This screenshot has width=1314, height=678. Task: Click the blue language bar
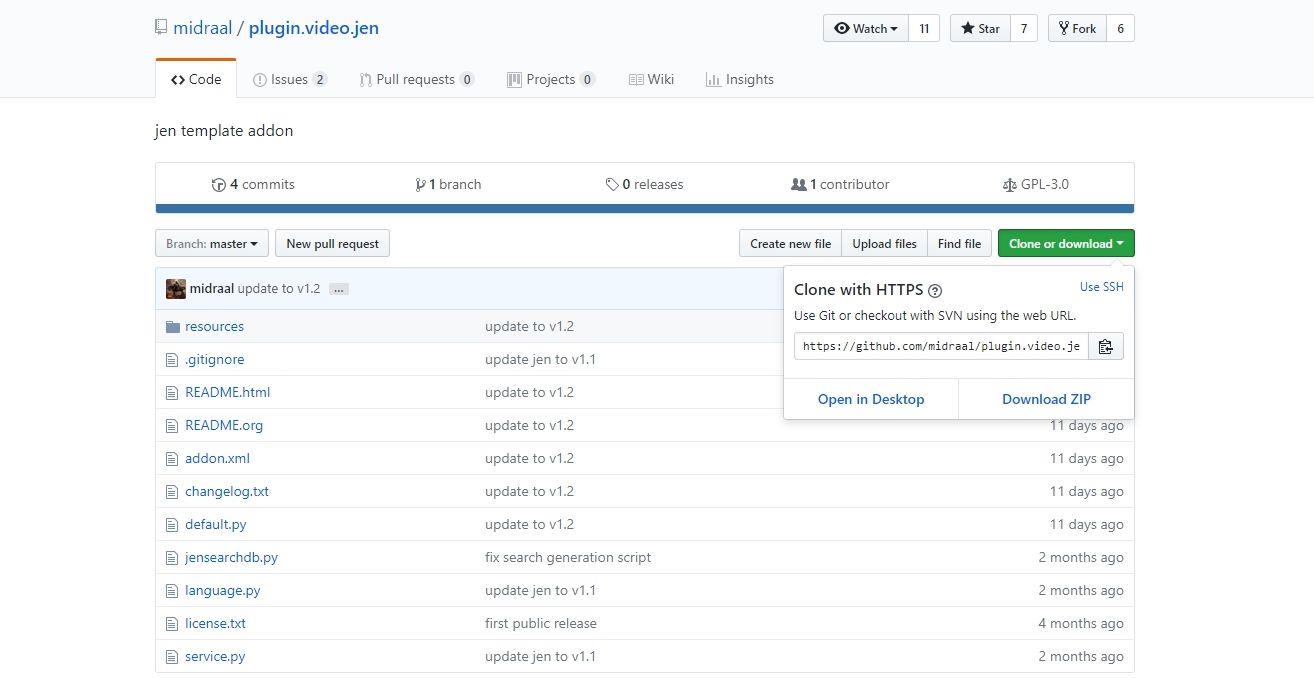click(x=644, y=209)
